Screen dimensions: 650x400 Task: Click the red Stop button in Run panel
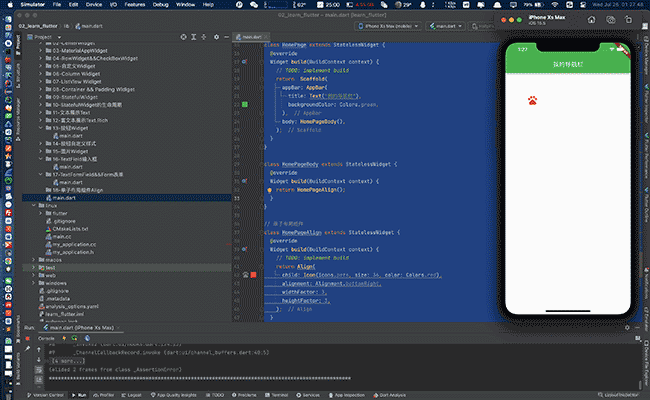(28, 338)
